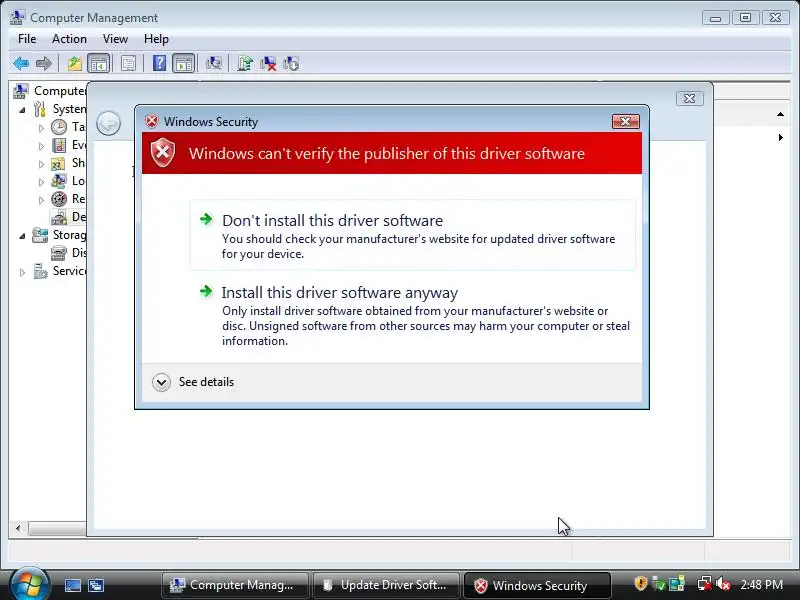Image resolution: width=800 pixels, height=600 pixels.
Task: Click the colorful network tray icon
Action: tap(677, 584)
